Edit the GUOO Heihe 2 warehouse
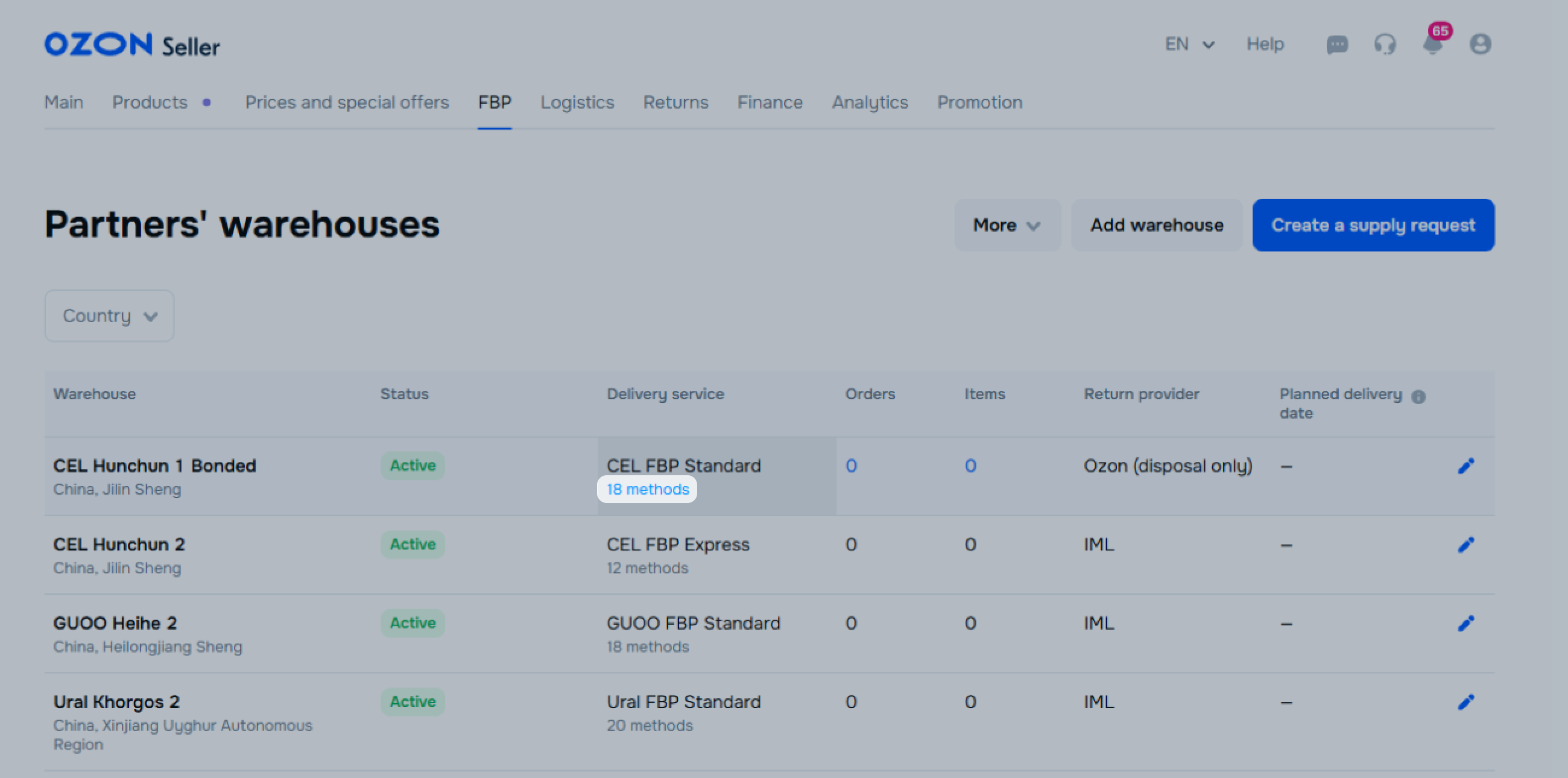 [x=1465, y=623]
